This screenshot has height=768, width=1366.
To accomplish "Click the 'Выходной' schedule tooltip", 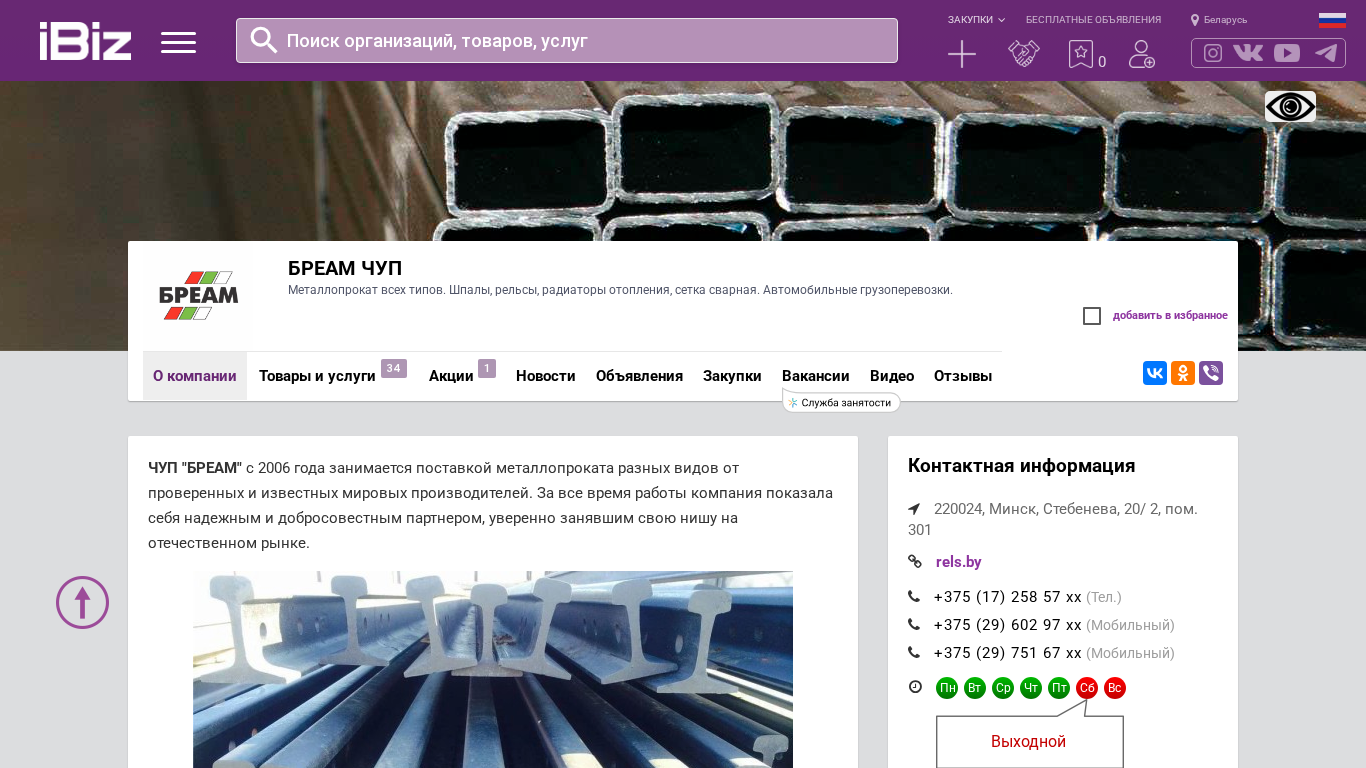I will click(1029, 742).
